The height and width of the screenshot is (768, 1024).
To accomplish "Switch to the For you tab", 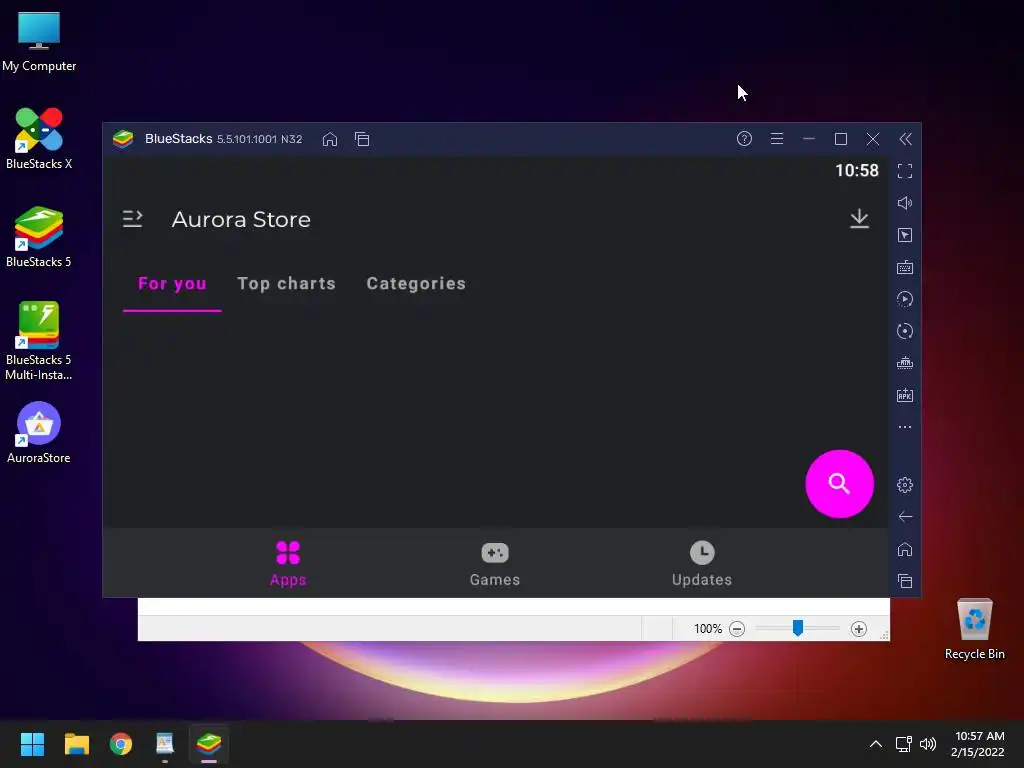I will point(172,283).
